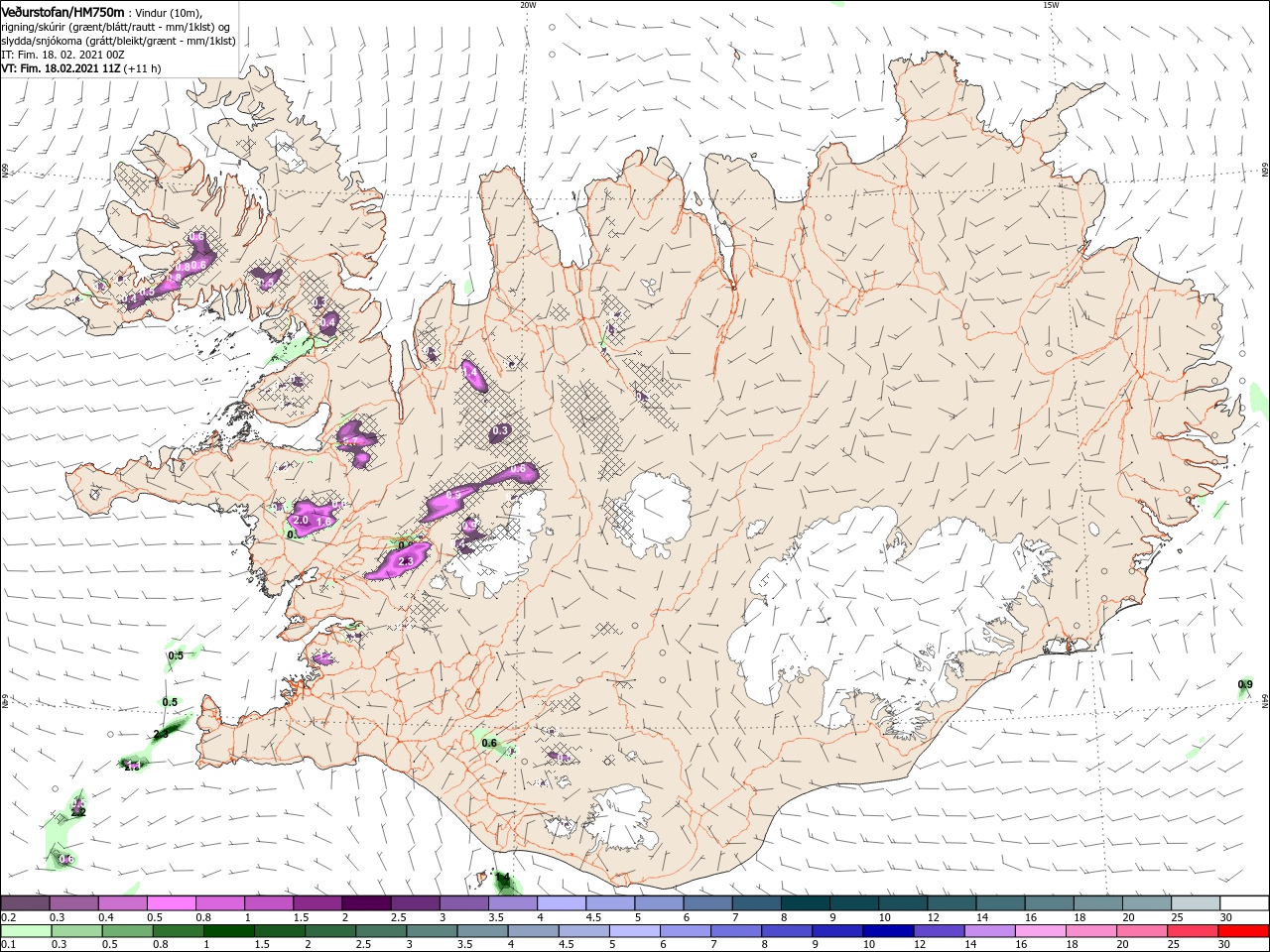Click the 15W longitude label
Image resolution: width=1270 pixels, height=952 pixels.
point(1050,5)
